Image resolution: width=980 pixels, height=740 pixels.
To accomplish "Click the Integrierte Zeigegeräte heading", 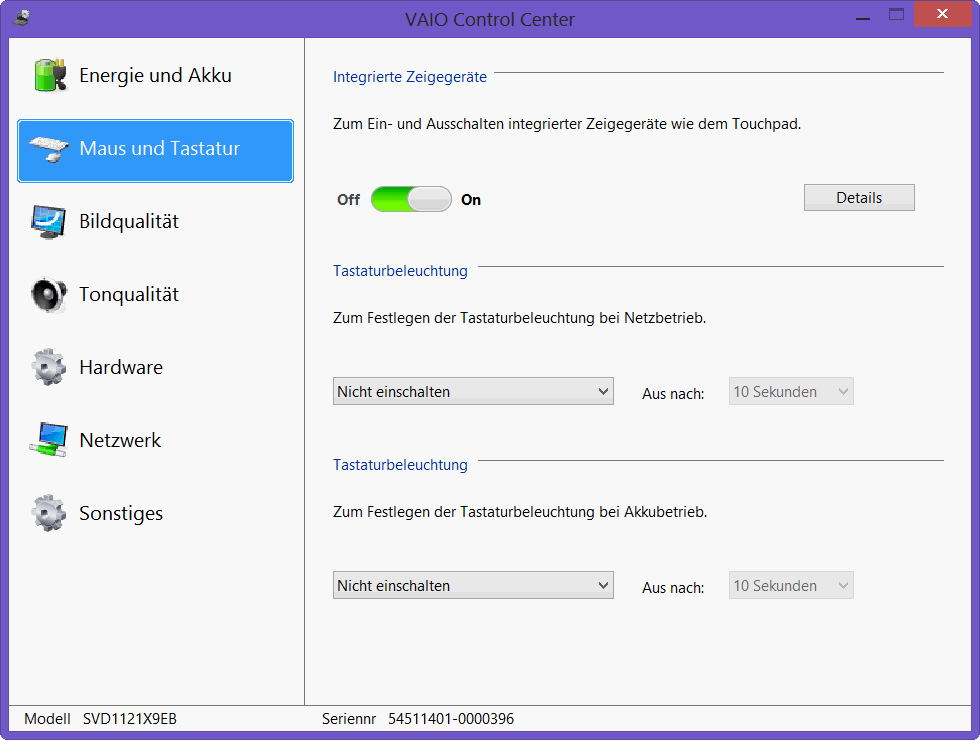I will [x=409, y=77].
